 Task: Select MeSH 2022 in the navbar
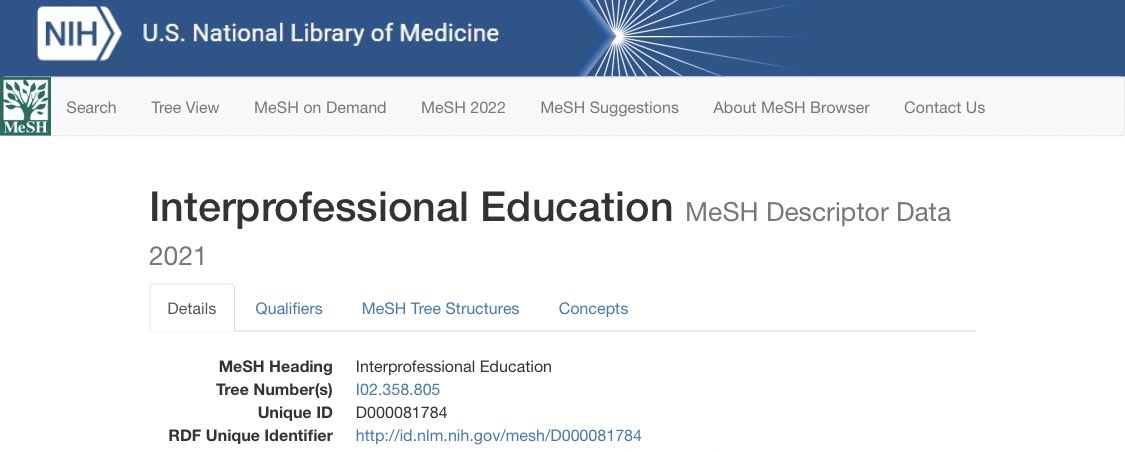point(463,108)
